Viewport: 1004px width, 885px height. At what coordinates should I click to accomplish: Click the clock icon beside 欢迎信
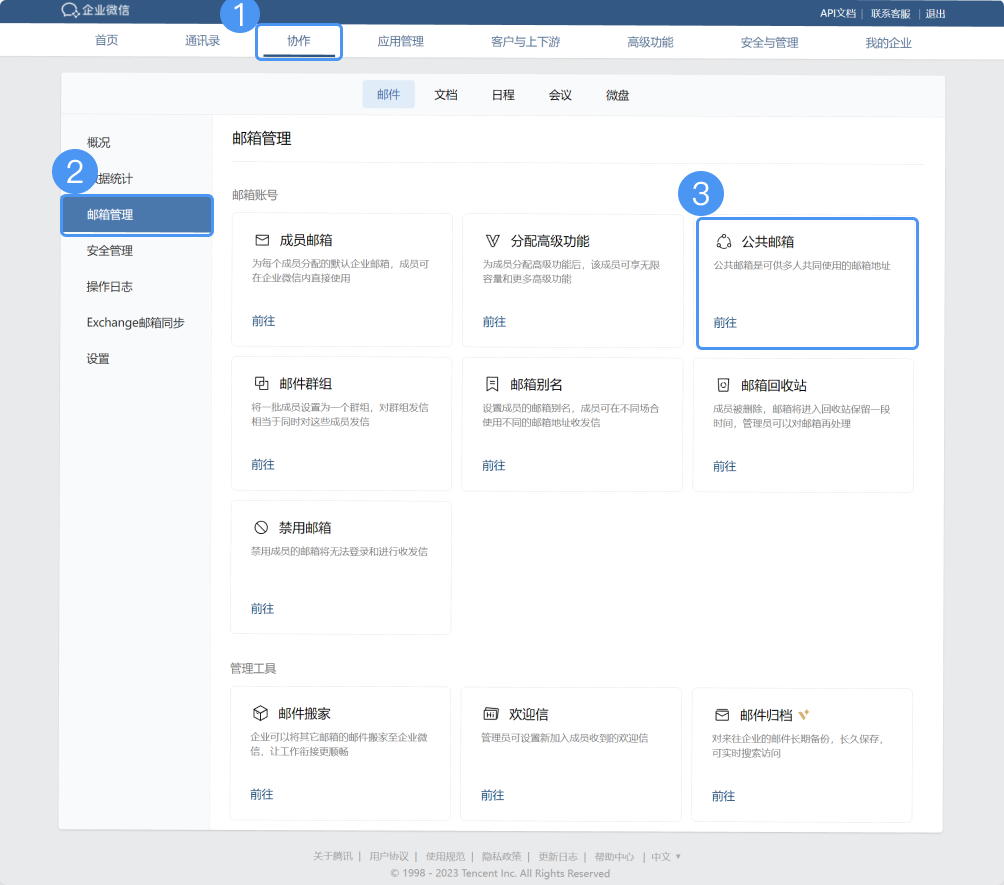(x=492, y=713)
